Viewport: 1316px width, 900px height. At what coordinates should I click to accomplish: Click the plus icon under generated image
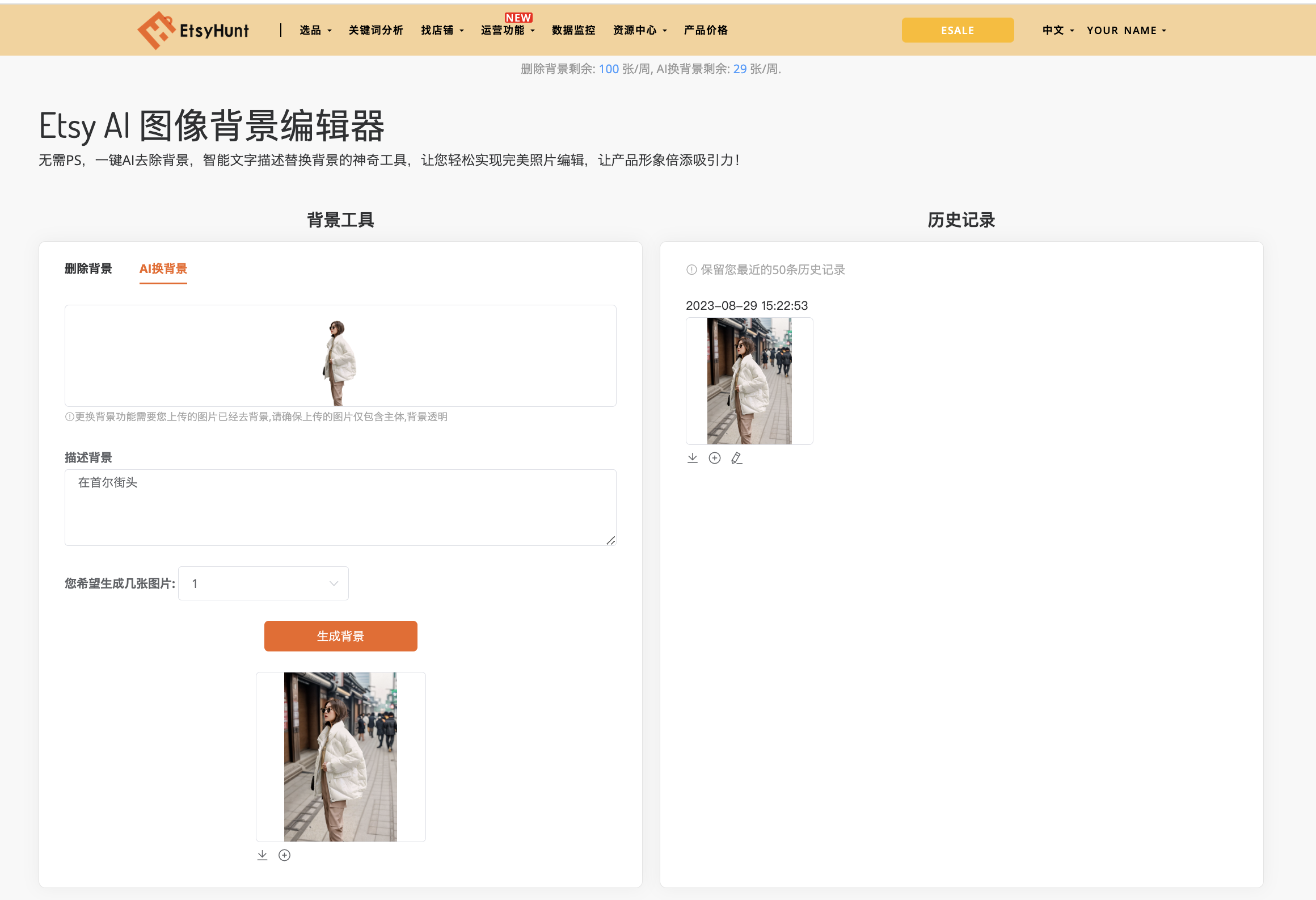[x=285, y=855]
